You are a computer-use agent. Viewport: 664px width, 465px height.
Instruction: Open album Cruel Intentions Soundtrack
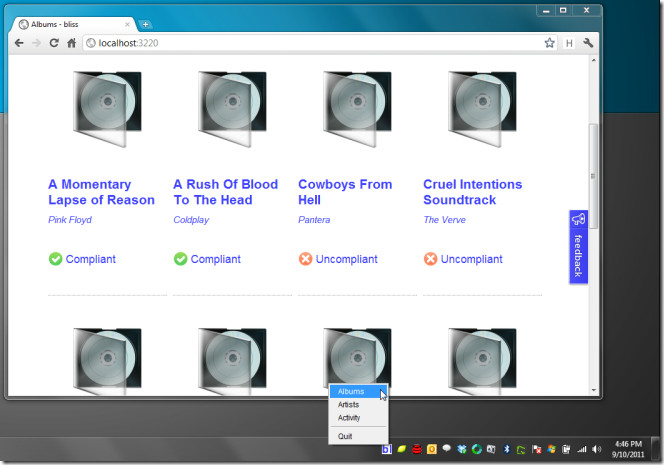(x=473, y=192)
